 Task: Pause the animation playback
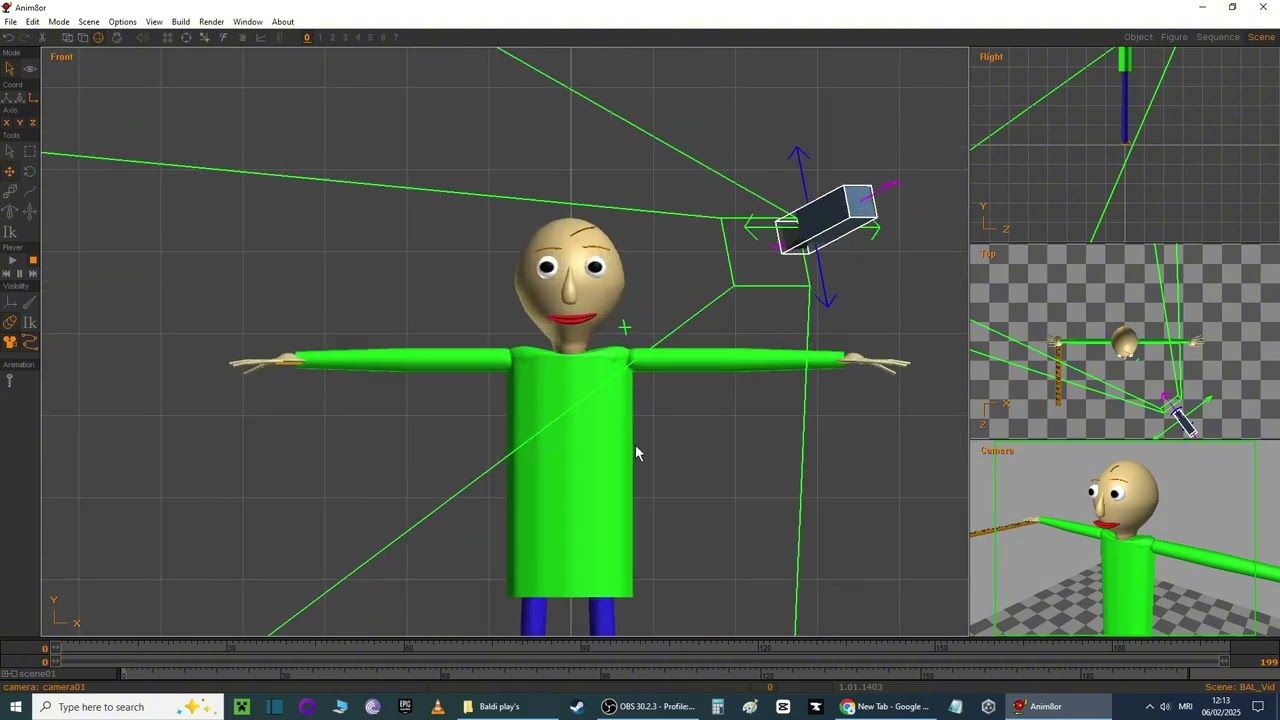pos(19,273)
